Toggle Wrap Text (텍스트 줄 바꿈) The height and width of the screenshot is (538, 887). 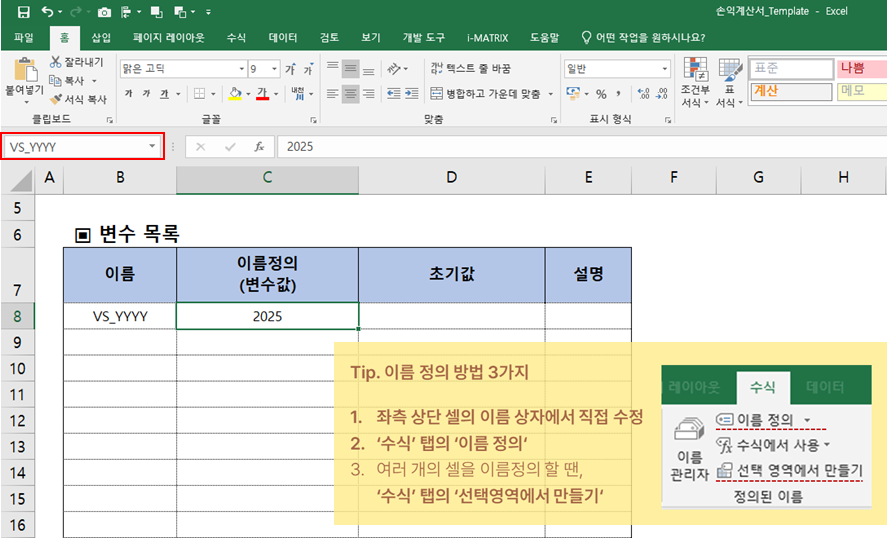tap(470, 69)
